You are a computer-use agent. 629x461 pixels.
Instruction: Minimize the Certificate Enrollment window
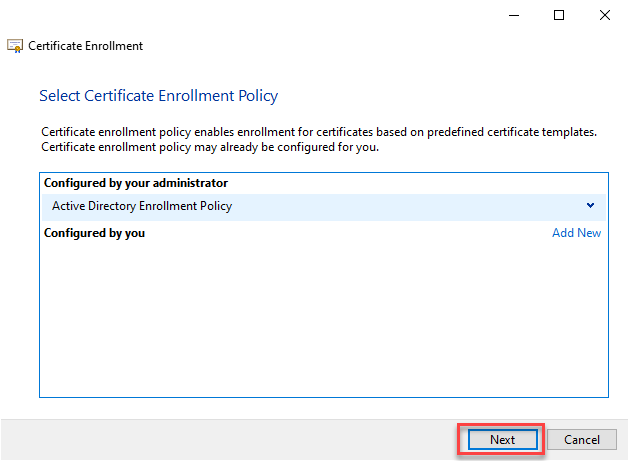[x=513, y=15]
